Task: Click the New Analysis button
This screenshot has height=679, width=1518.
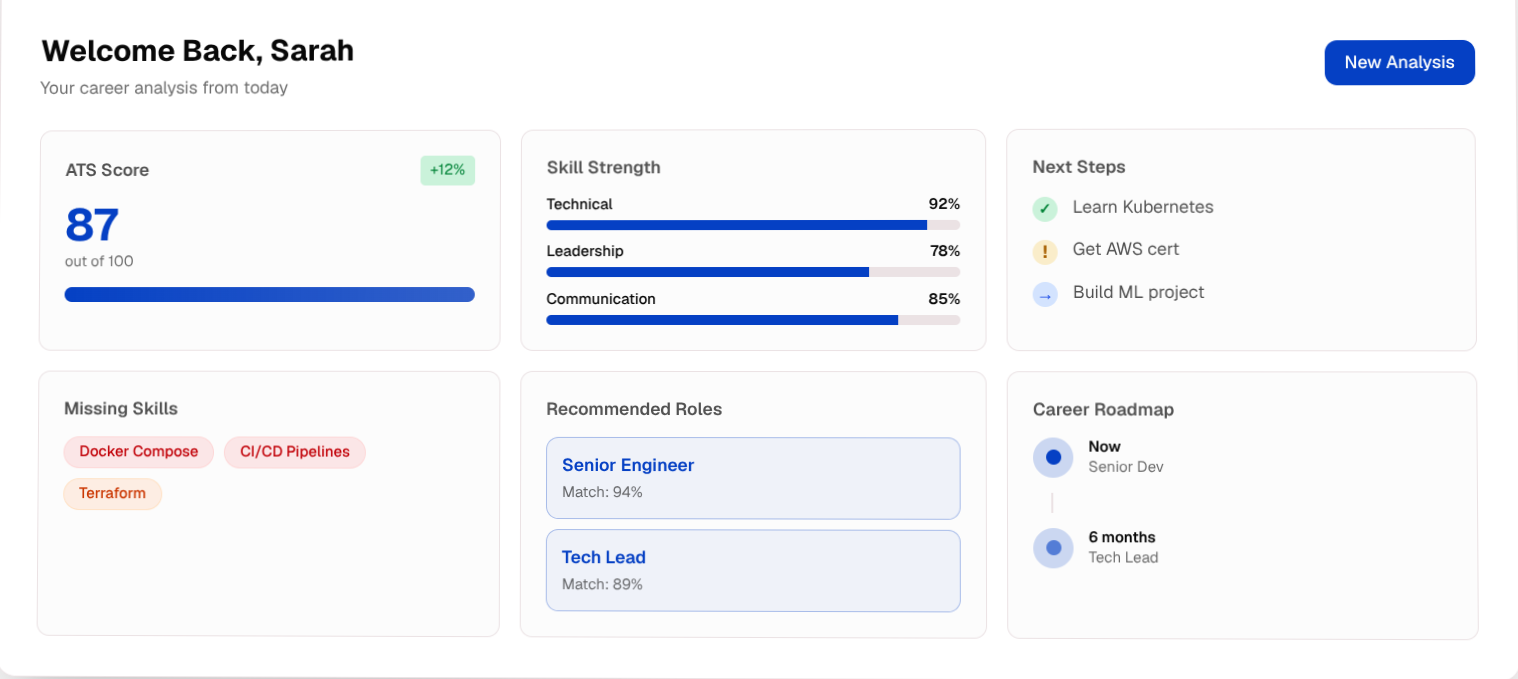Action: (x=1399, y=62)
